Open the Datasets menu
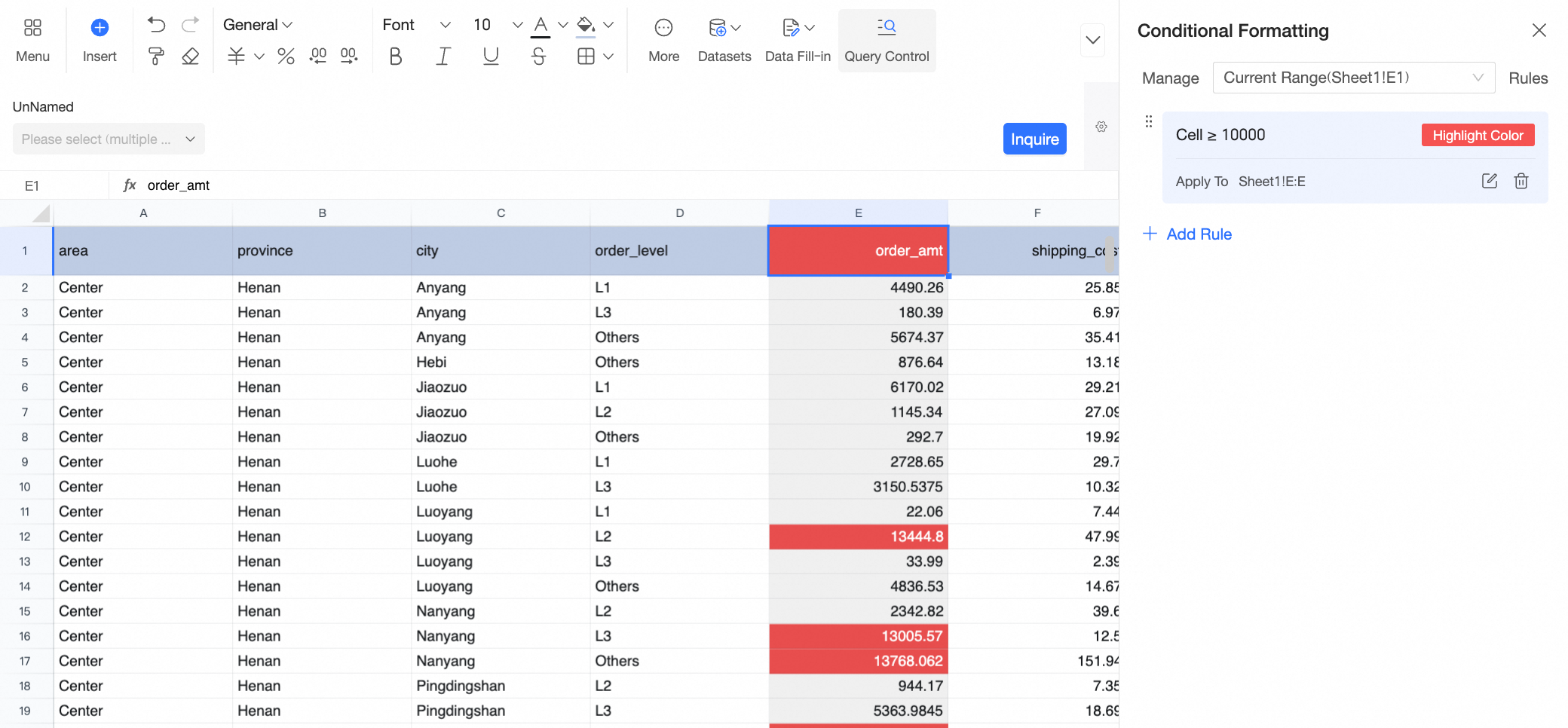 click(724, 41)
